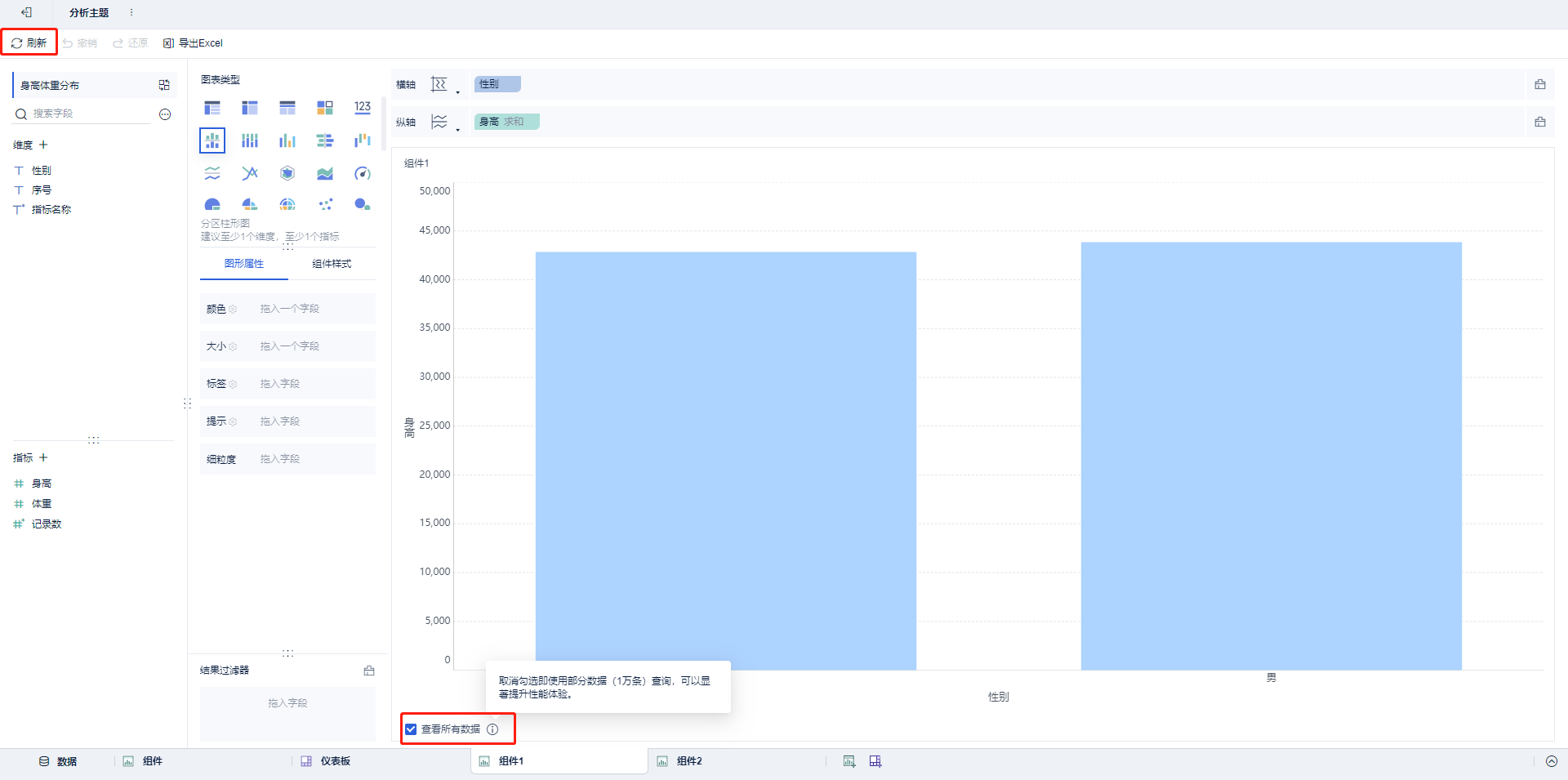Image resolution: width=1568 pixels, height=780 pixels.
Task: Select the 指标名称 dimension field
Action: [51, 210]
